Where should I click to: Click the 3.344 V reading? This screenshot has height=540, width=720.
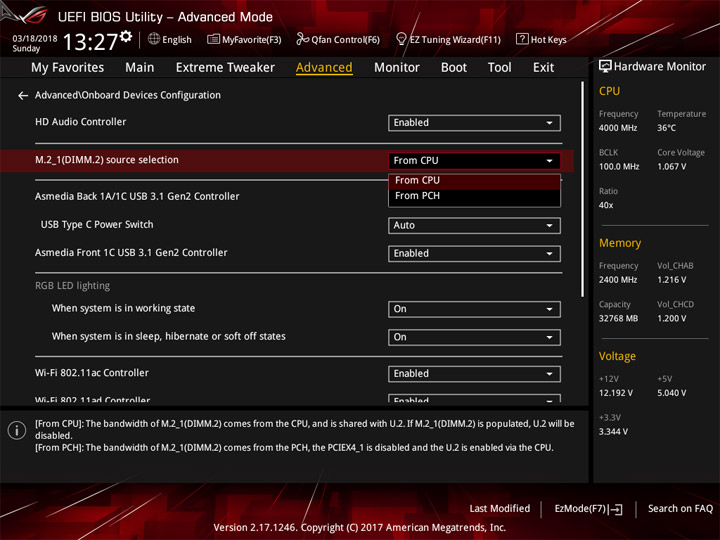click(x=613, y=432)
